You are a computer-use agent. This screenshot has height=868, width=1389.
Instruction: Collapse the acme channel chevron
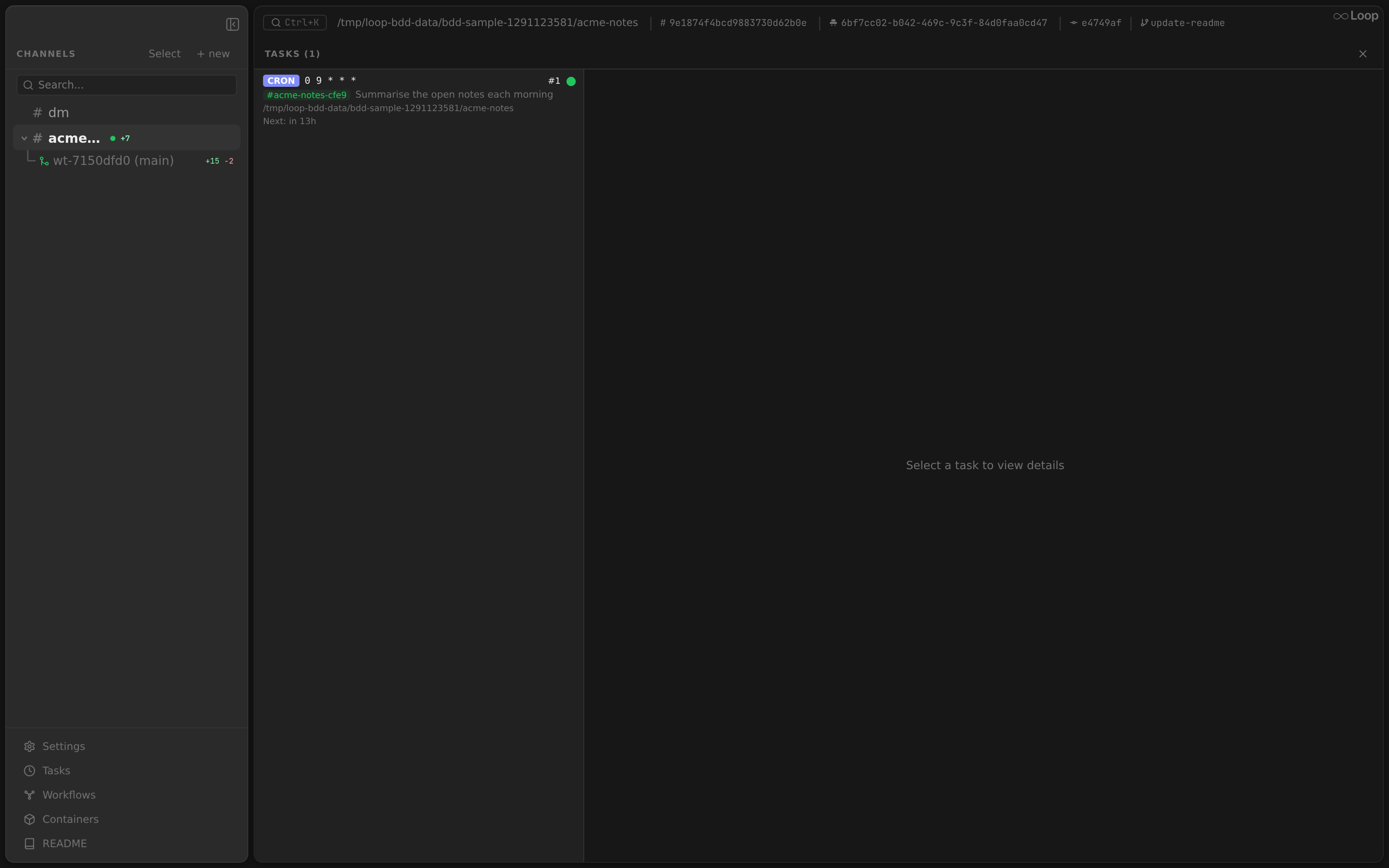point(24,138)
